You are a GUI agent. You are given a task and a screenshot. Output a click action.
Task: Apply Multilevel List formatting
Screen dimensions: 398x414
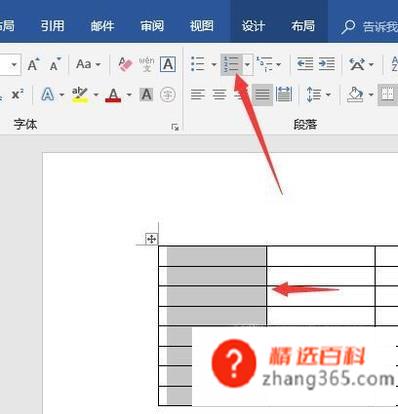[x=264, y=64]
